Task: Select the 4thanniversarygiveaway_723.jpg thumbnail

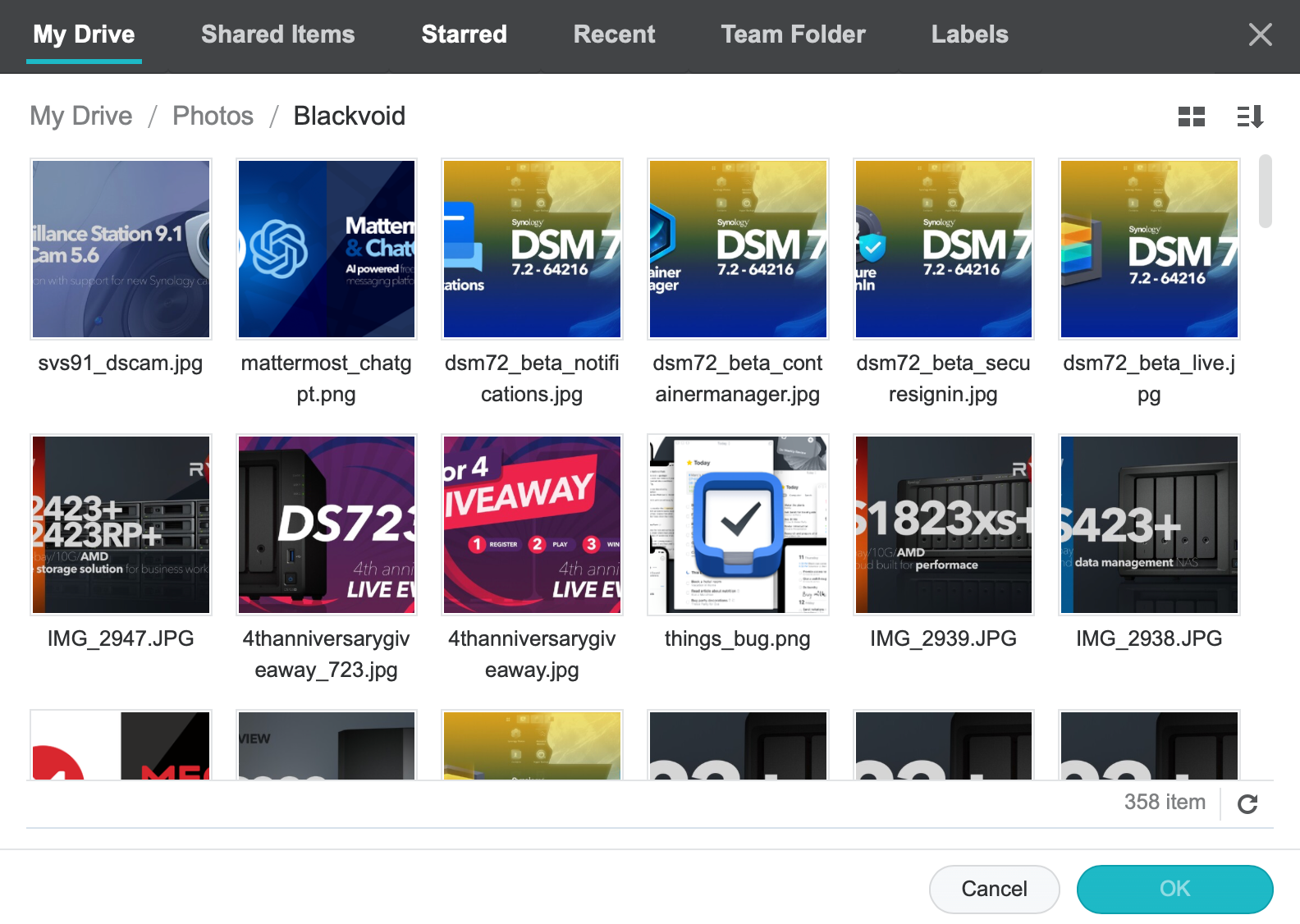Action: coord(327,524)
